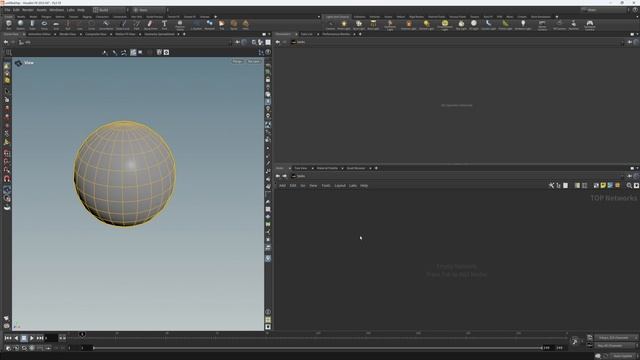640x360 pixels.
Task: Open the Rigid Bodies shelf tab
Action: click(416, 17)
